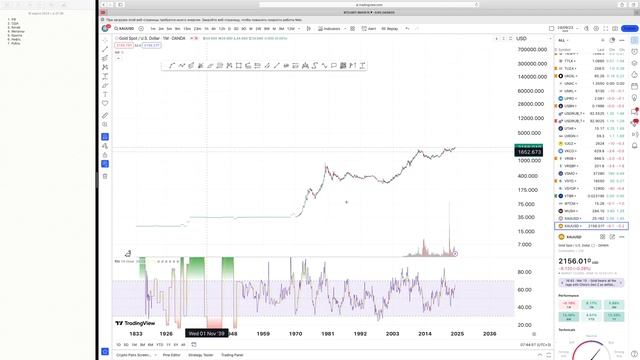Click the heart icons tool in left toolbar

point(105,104)
